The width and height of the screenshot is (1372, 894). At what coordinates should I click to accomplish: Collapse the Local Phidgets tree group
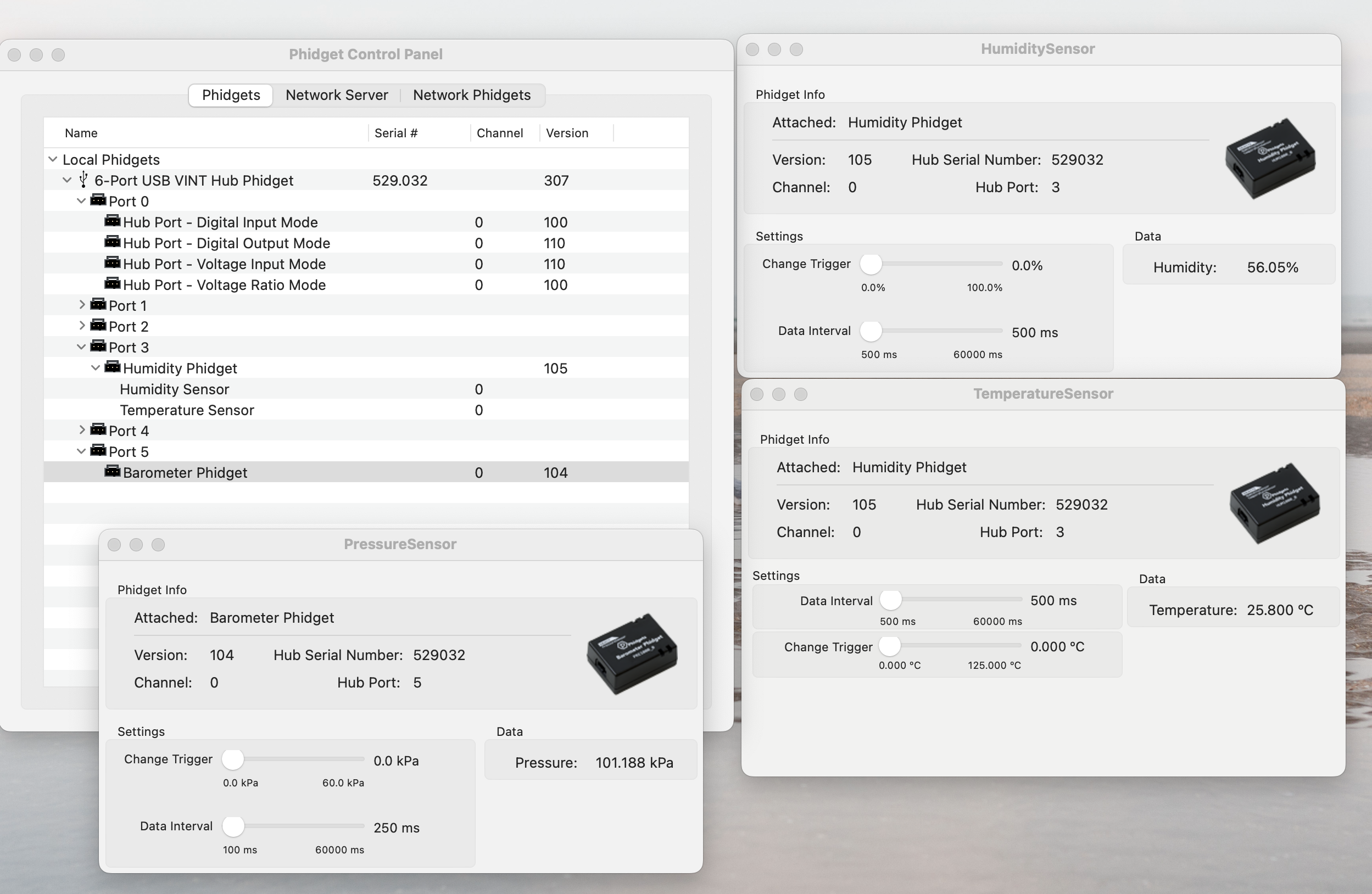pos(53,159)
